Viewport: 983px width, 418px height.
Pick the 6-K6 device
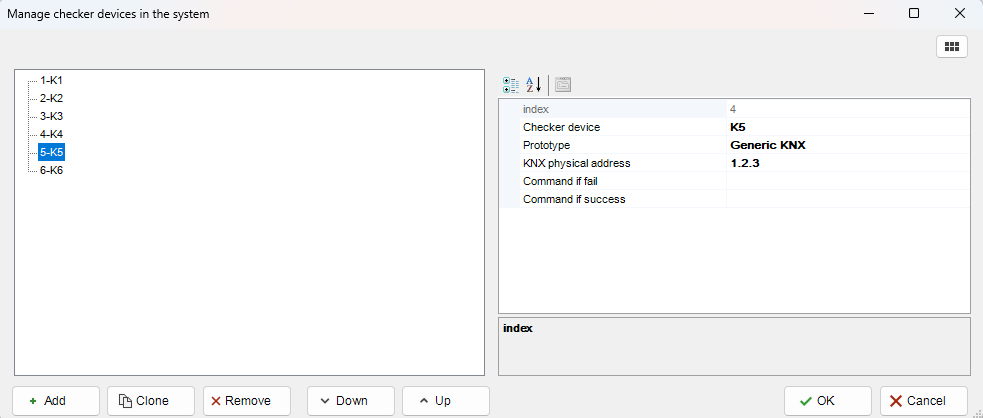52,170
